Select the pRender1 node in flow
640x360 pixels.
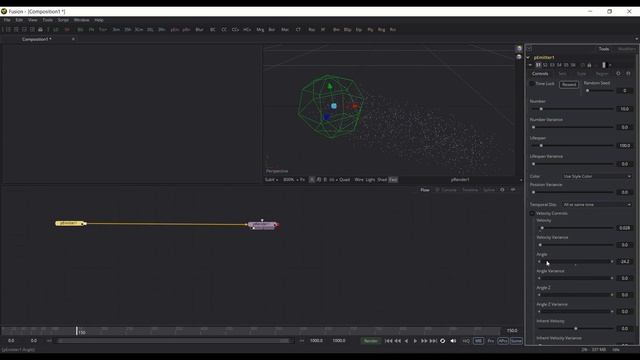(262, 225)
